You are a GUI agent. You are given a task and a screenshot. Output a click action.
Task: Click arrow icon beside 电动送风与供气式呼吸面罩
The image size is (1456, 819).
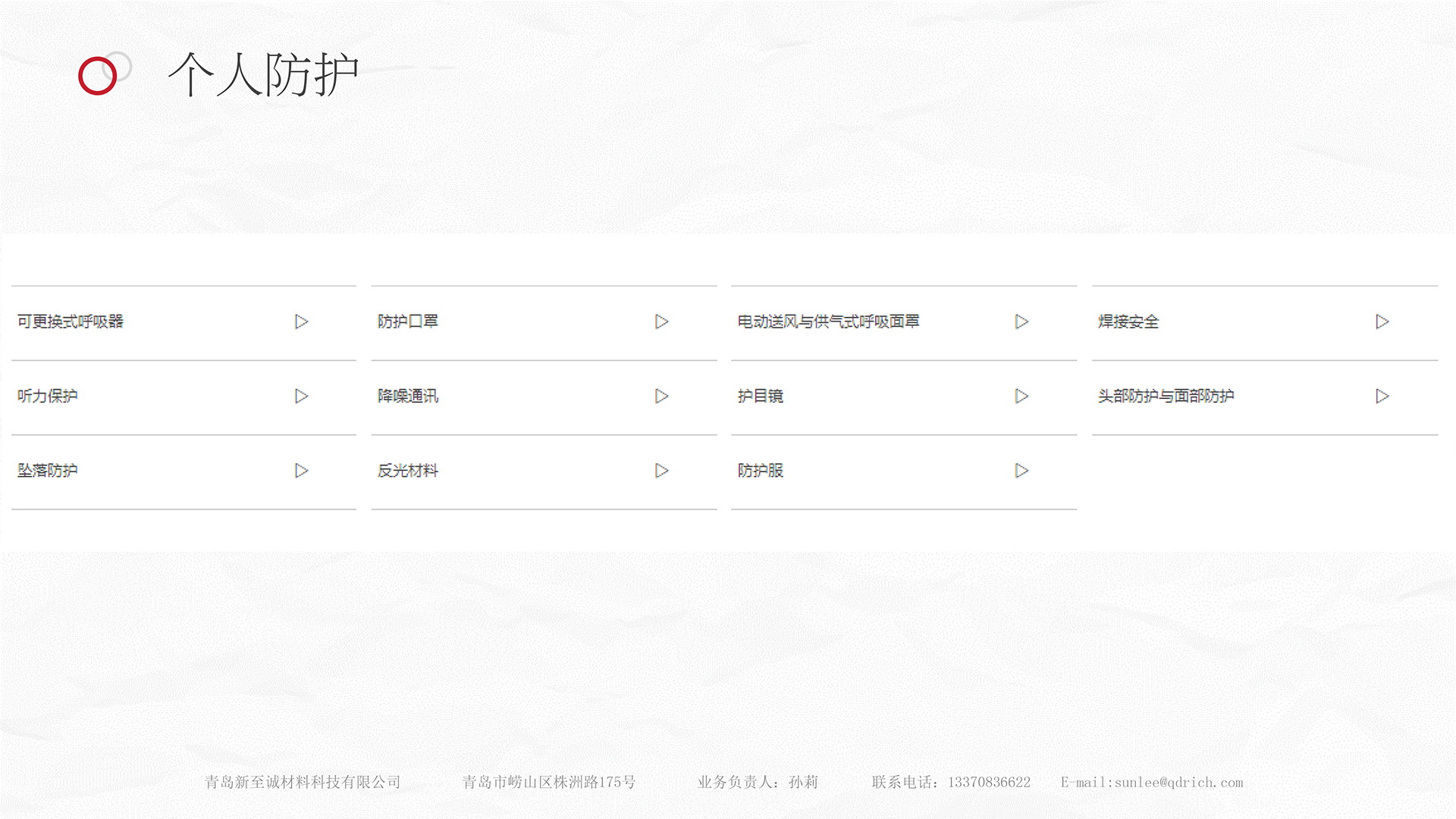click(x=1021, y=322)
